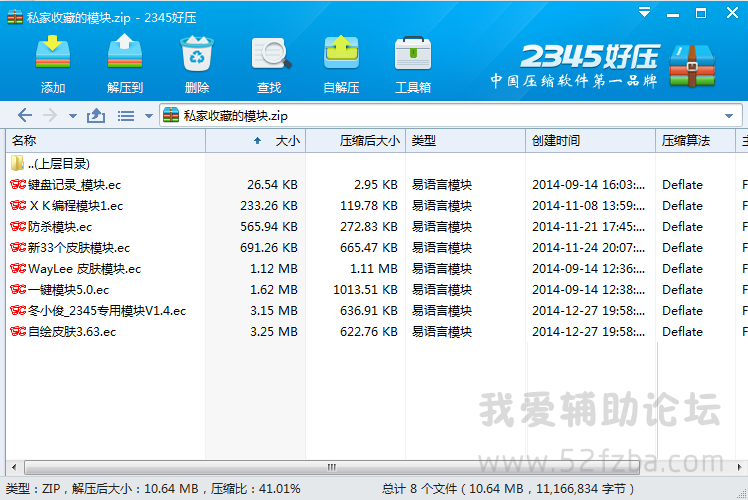This screenshot has width=748, height=500.
Task: Click the 添加 (Add) toolbar icon
Action: click(53, 52)
